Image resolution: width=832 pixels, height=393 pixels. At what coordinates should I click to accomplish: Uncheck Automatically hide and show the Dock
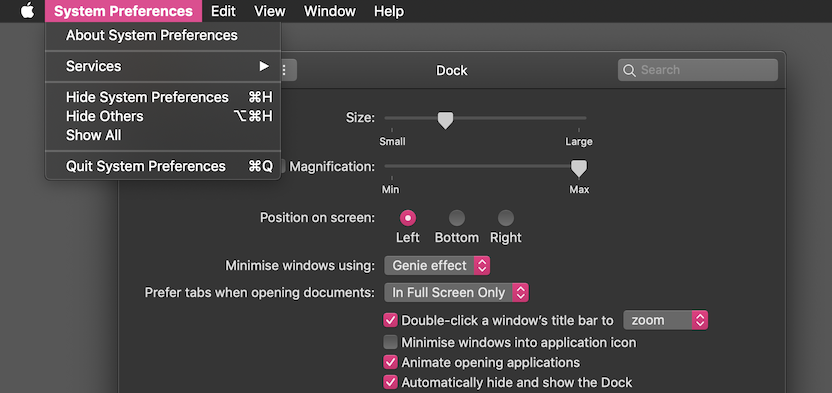click(391, 382)
